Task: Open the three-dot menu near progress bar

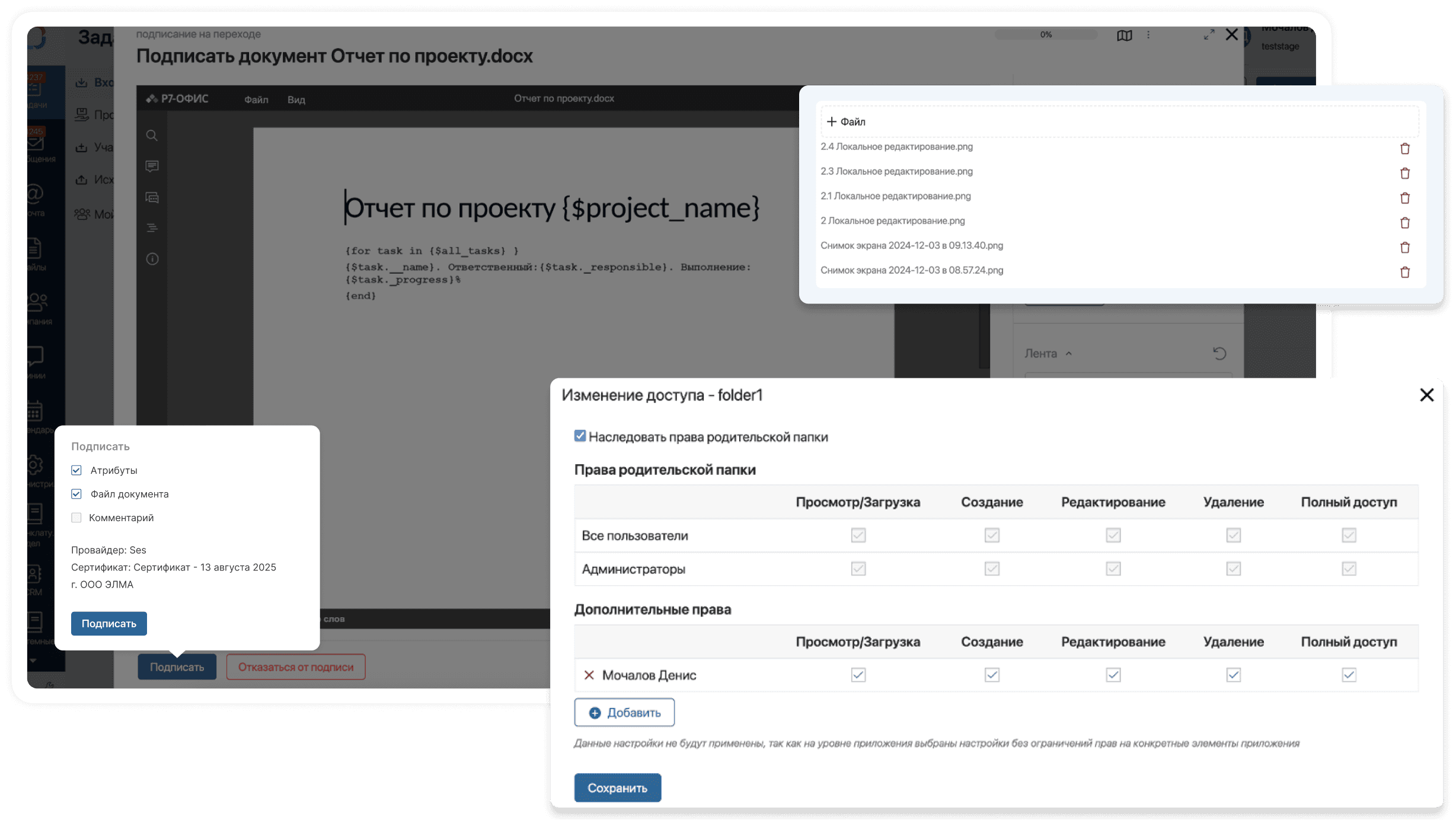Action: (x=1148, y=35)
